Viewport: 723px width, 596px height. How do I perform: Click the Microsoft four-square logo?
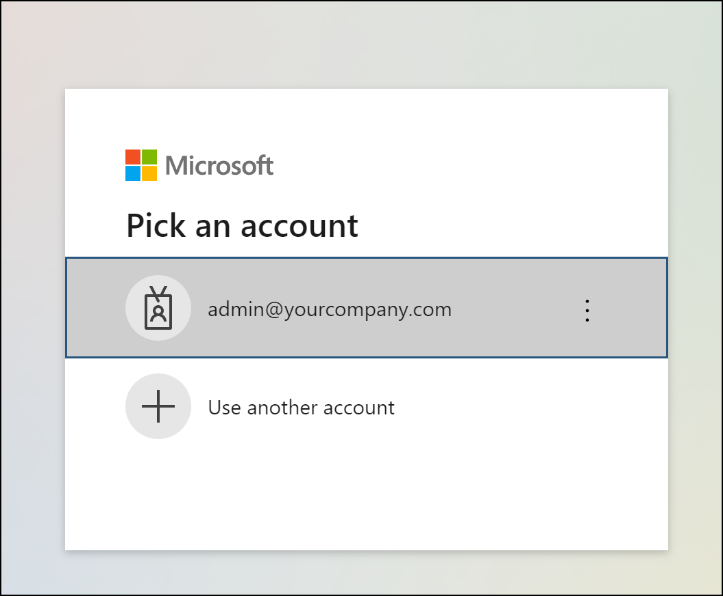141,165
